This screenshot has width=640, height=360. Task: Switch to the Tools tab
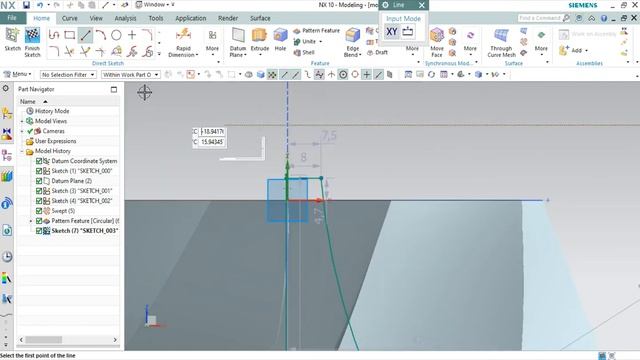point(156,18)
